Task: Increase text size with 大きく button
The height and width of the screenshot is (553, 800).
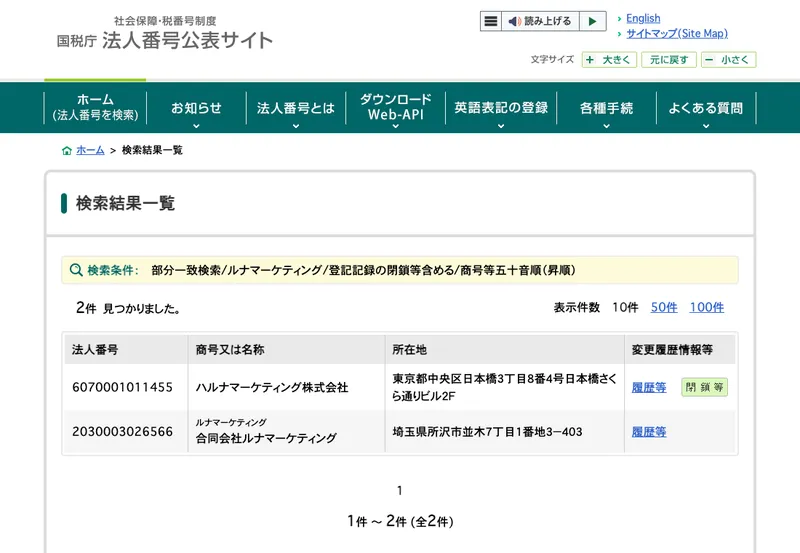Action: [609, 60]
